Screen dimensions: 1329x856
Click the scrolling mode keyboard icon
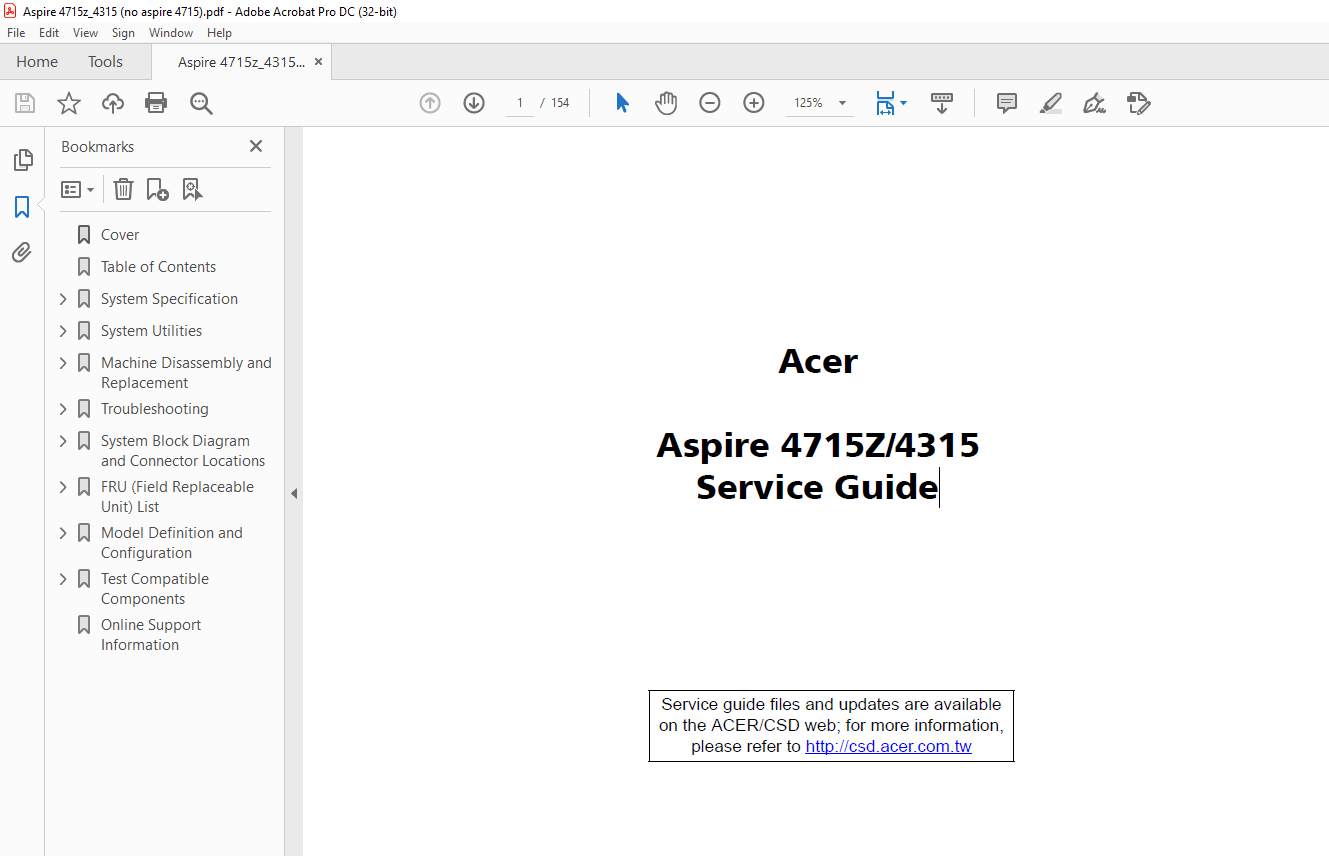941,103
